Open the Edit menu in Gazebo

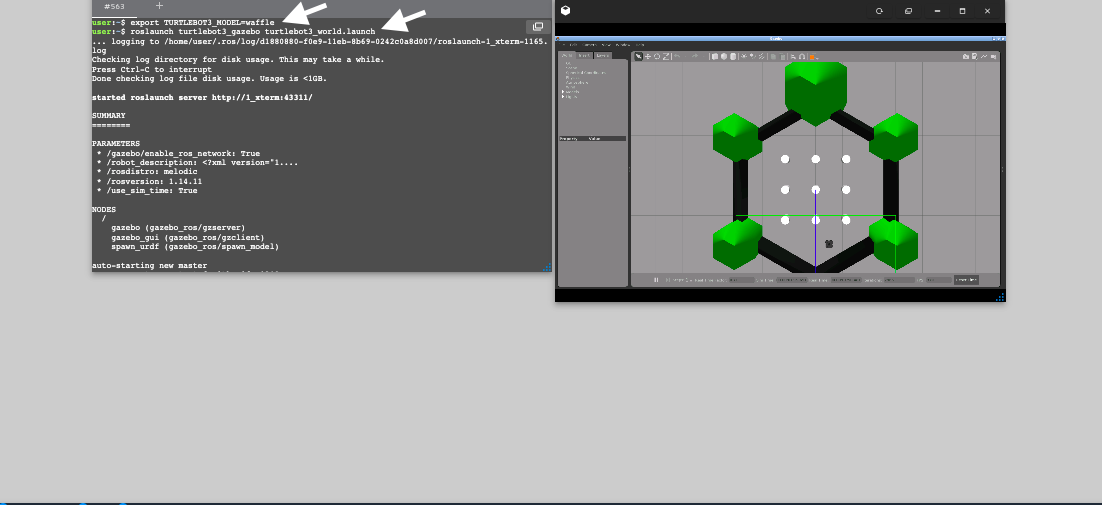(x=573, y=45)
